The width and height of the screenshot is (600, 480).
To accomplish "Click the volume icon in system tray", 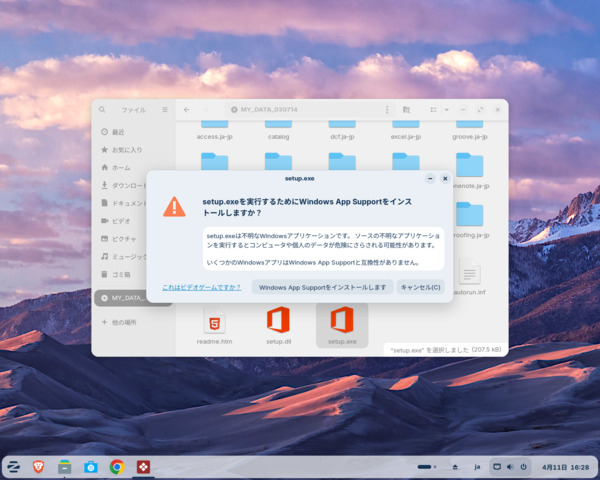I will click(510, 467).
